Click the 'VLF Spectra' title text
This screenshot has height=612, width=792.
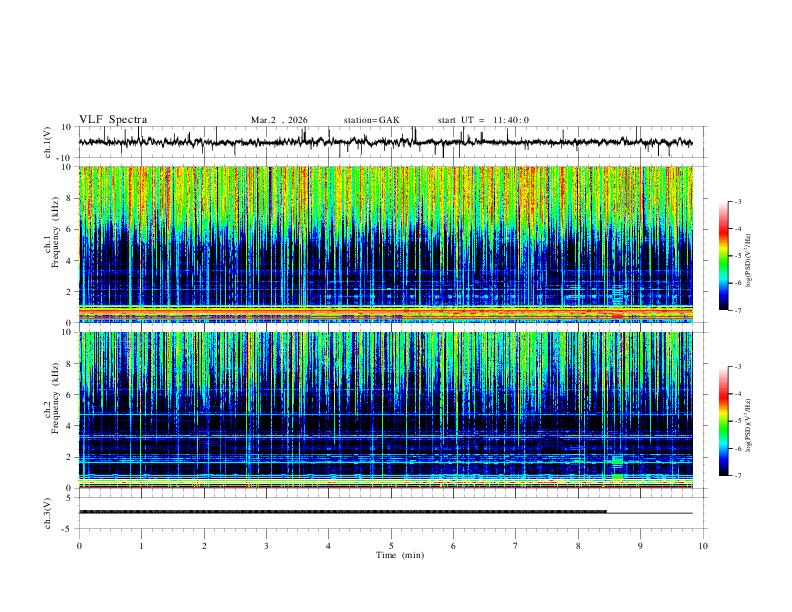[113, 120]
